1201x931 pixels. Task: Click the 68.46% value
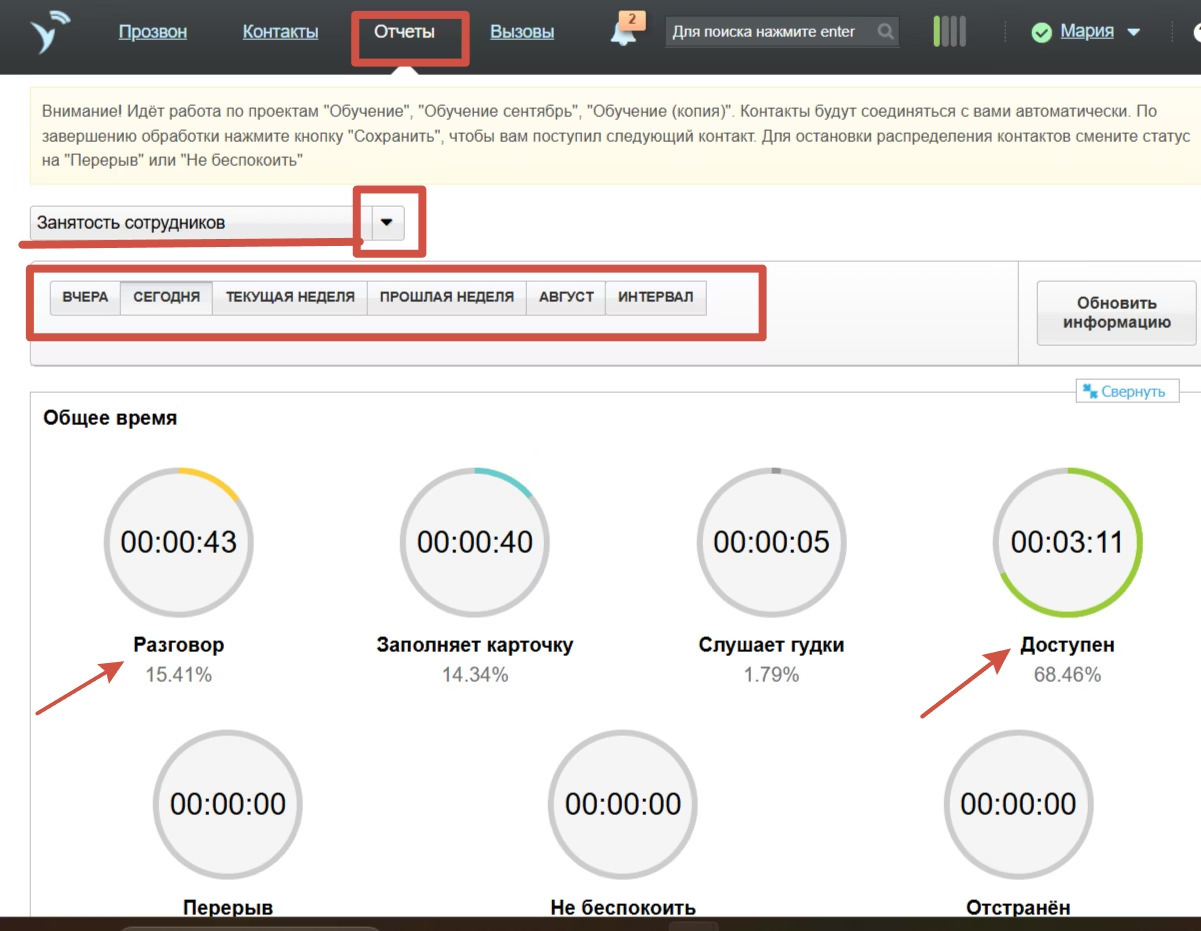point(1067,675)
